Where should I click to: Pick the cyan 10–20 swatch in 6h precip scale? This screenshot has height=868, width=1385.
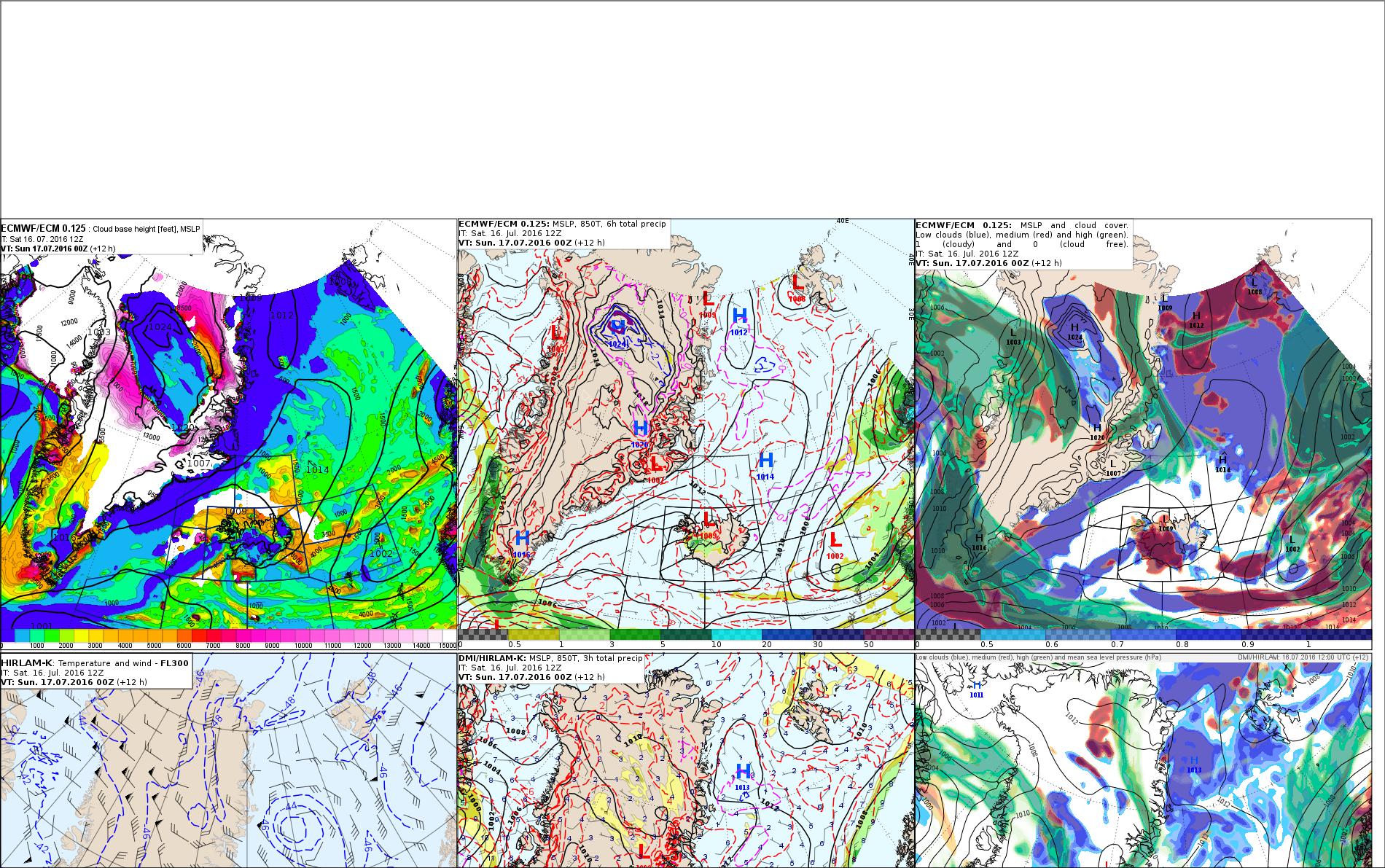point(738,635)
